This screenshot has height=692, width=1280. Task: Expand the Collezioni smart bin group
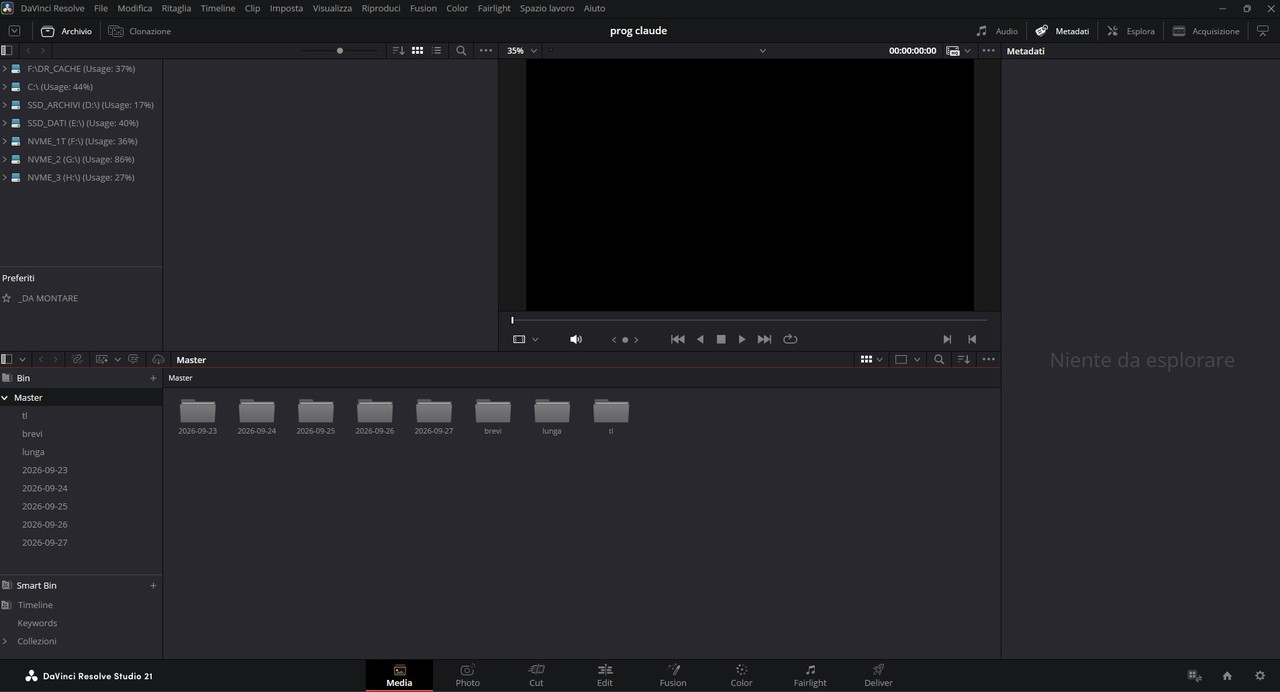(x=5, y=641)
